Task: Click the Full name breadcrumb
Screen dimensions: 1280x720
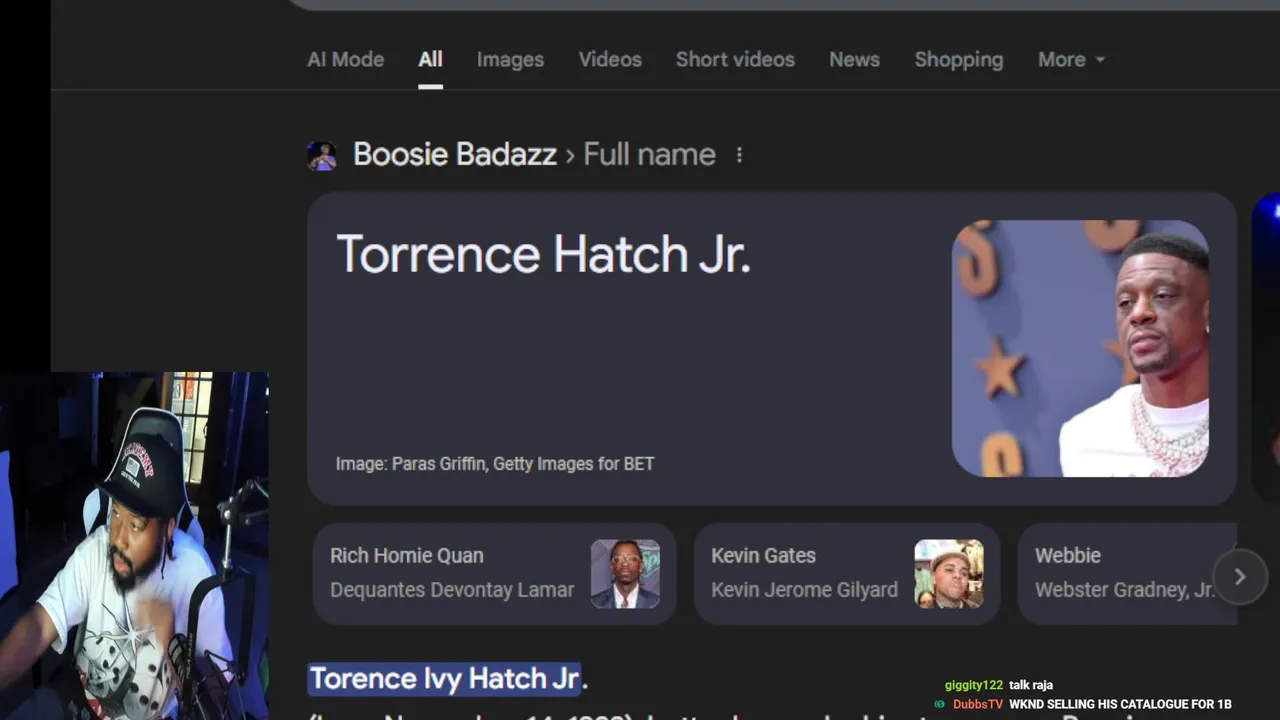Action: pyautogui.click(x=649, y=154)
